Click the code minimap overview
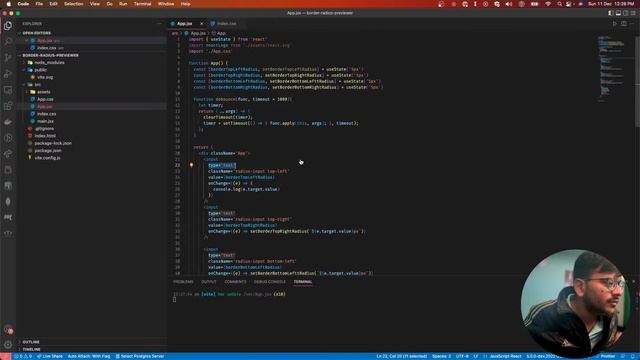Viewport: 640px width, 360px height. pos(612,69)
